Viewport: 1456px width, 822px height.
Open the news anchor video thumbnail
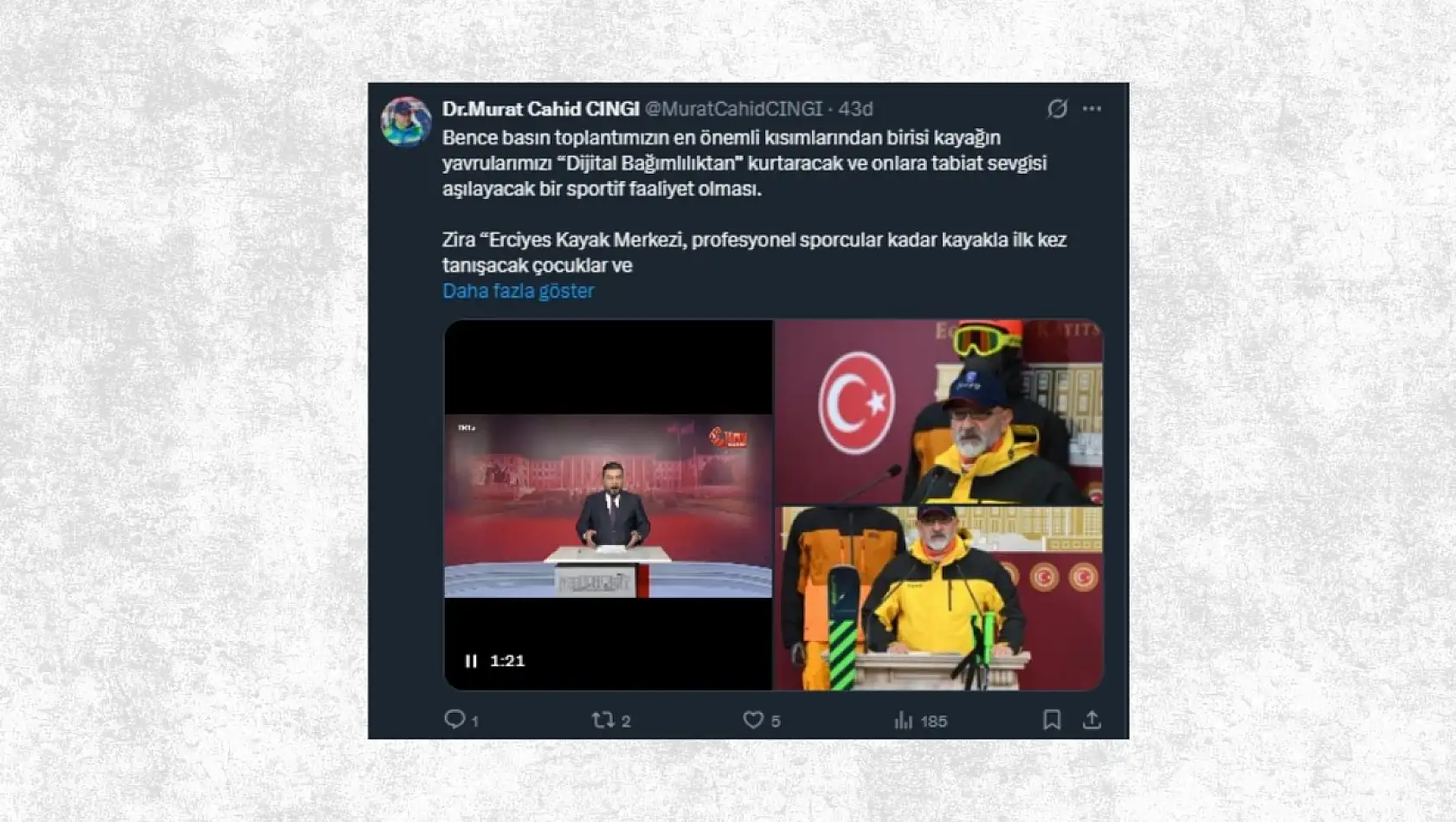pyautogui.click(x=609, y=505)
